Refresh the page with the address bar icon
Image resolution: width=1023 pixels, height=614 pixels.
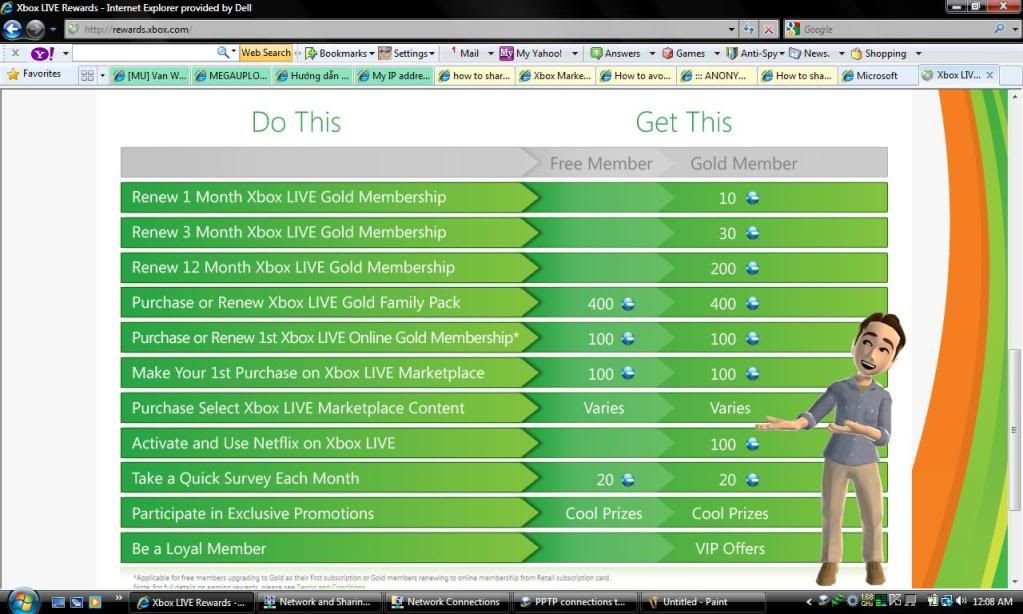(x=749, y=29)
